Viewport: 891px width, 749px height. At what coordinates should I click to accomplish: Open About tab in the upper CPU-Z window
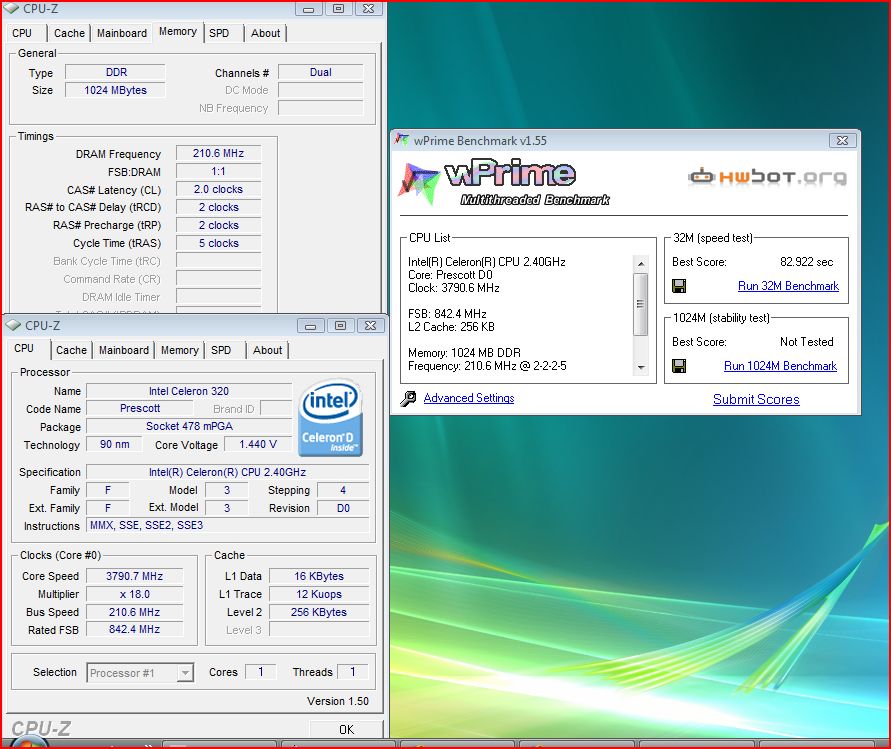[265, 33]
